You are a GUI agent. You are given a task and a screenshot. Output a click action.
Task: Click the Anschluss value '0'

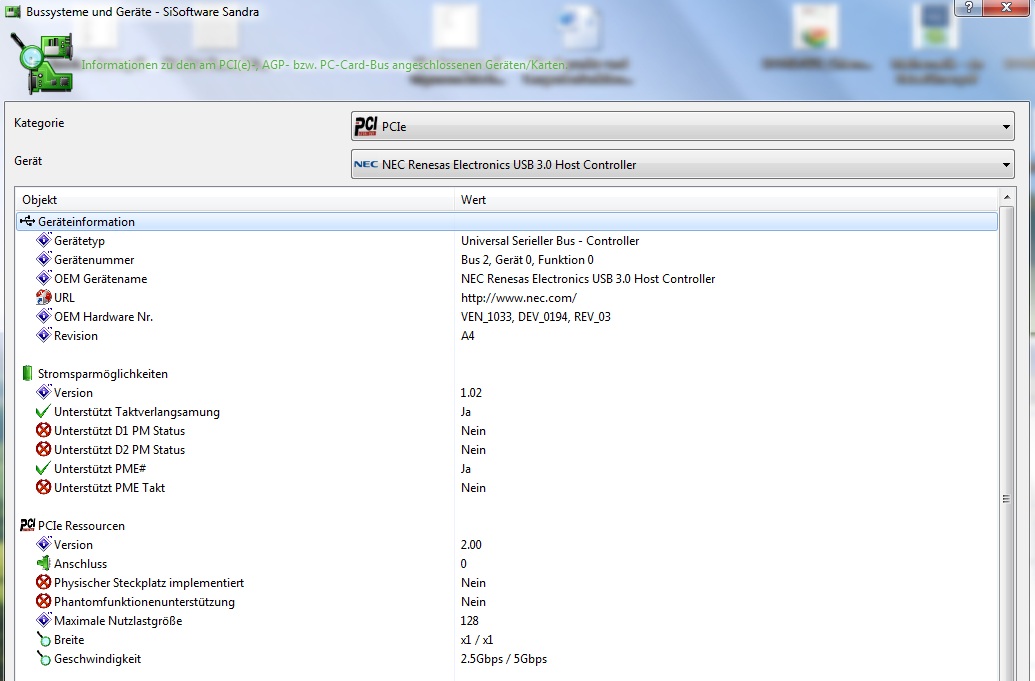[463, 564]
